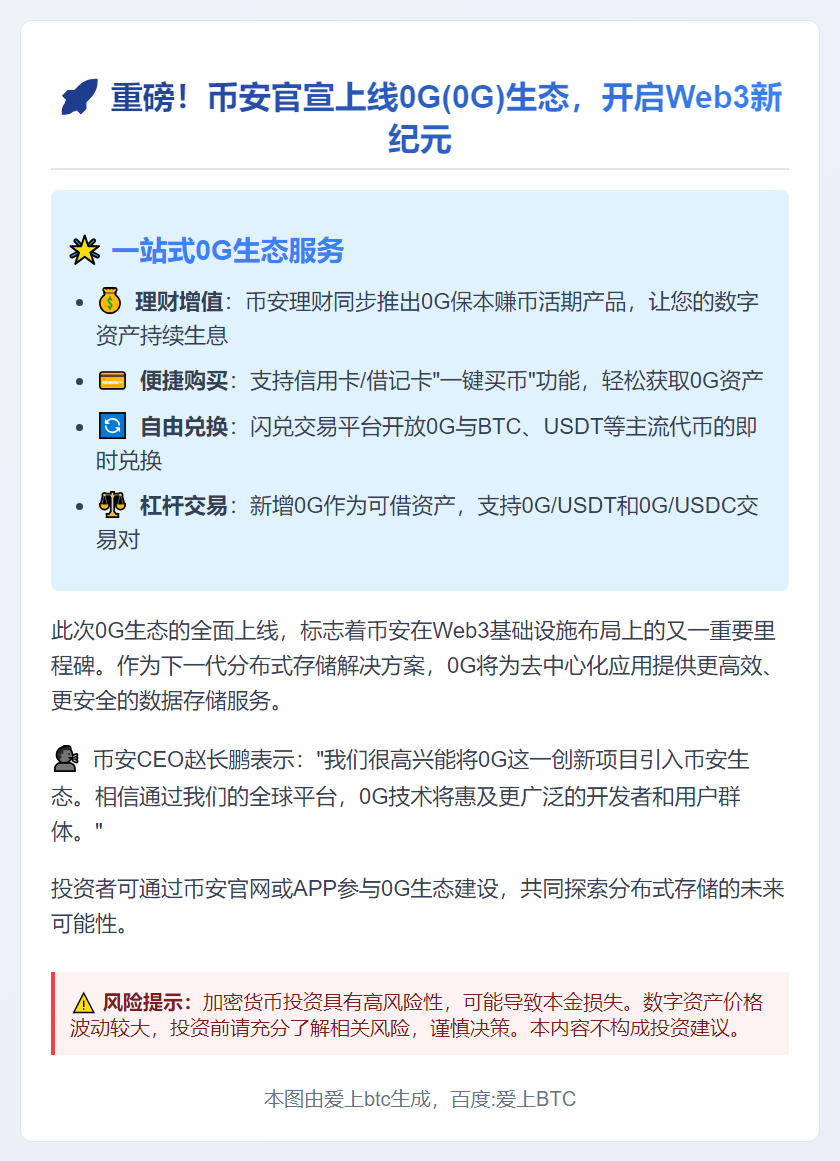The width and height of the screenshot is (840, 1161).
Task: Click the yellow warning triangle icon
Action: click(x=84, y=1003)
